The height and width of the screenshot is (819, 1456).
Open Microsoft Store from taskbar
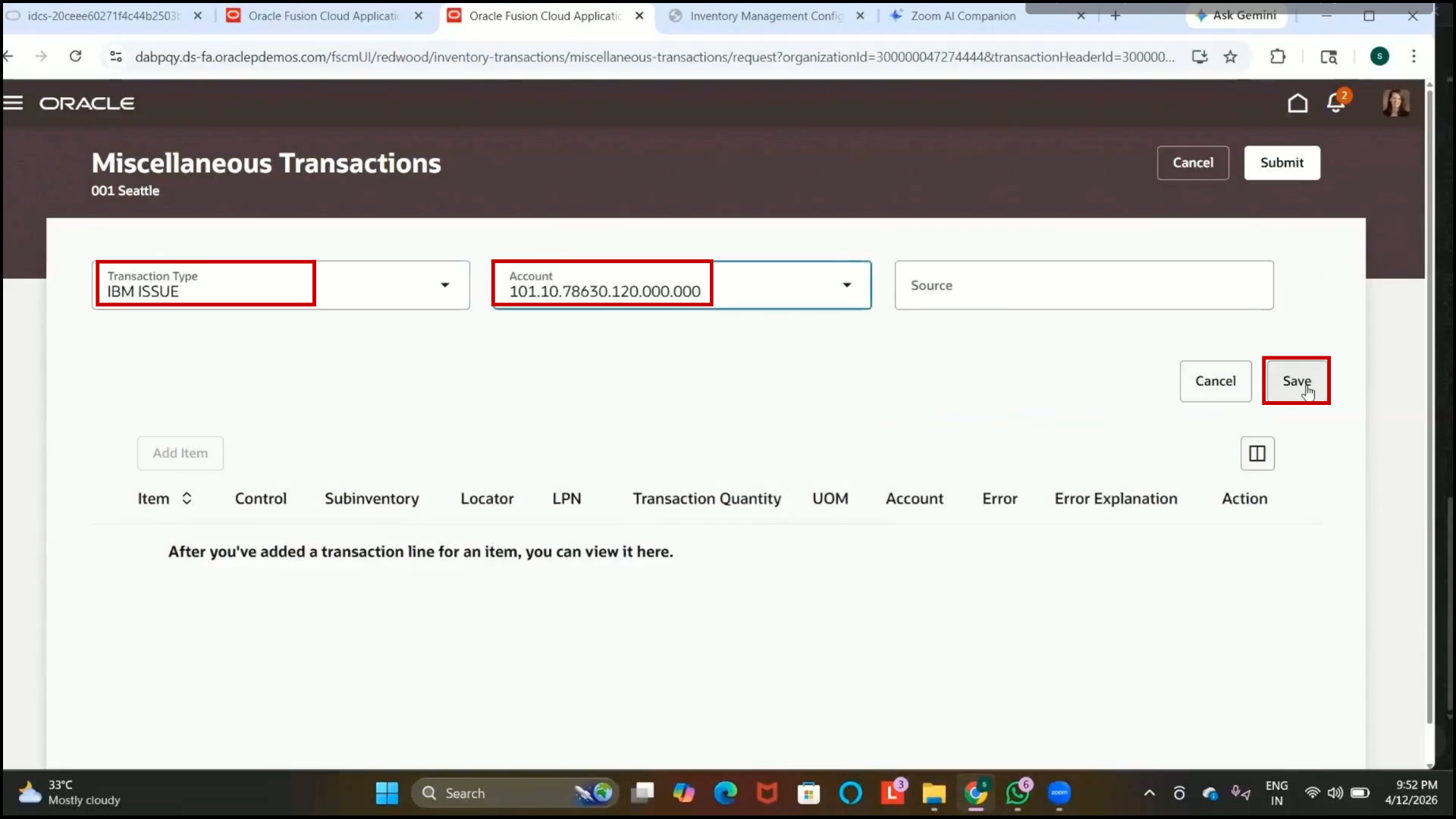coord(809,793)
